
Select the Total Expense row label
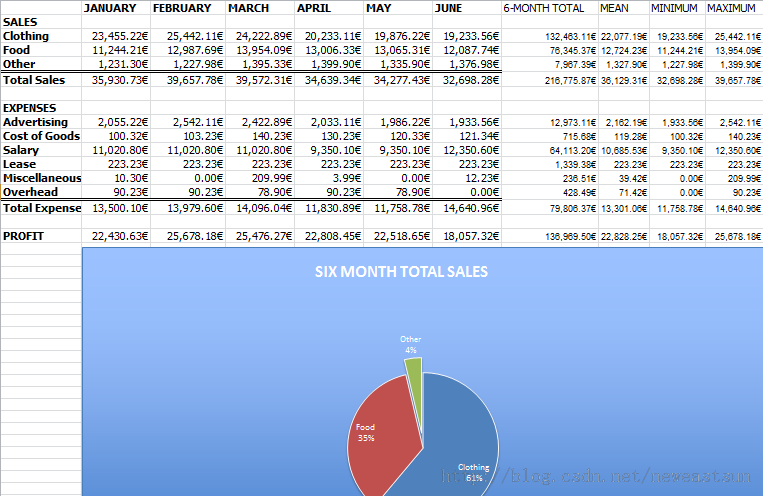tap(41, 208)
